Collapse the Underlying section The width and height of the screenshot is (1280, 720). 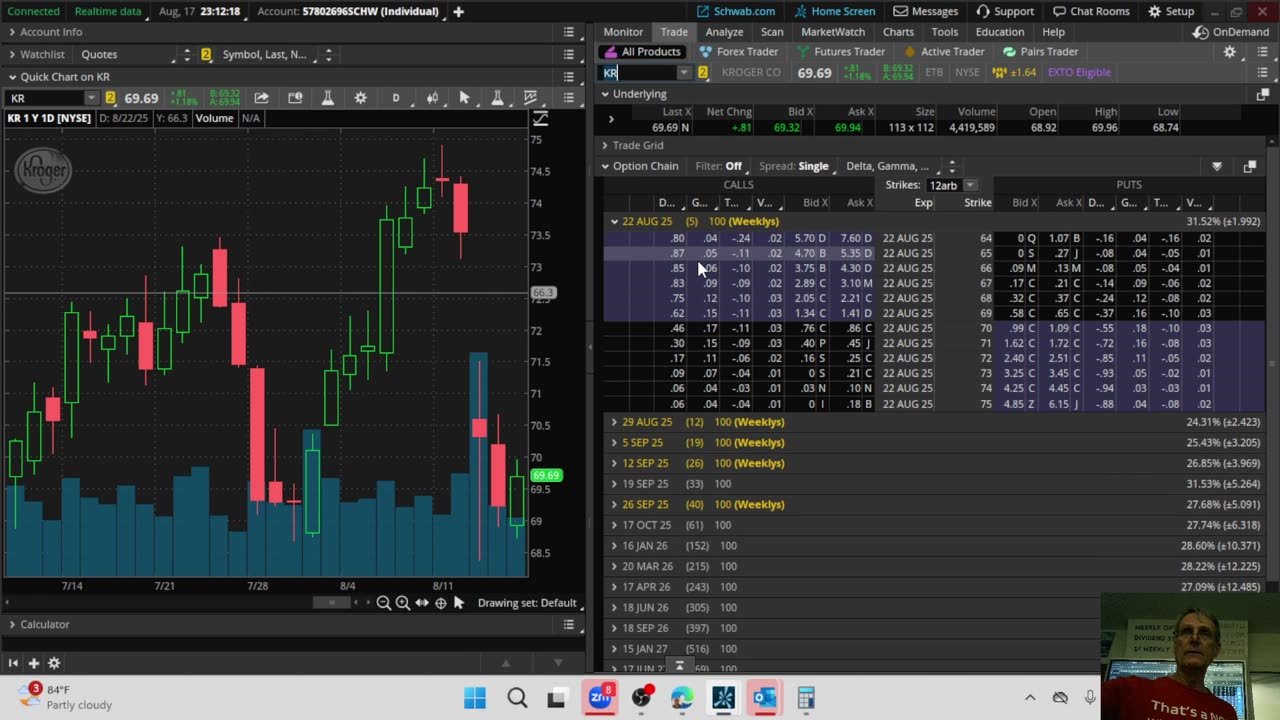pyautogui.click(x=605, y=94)
